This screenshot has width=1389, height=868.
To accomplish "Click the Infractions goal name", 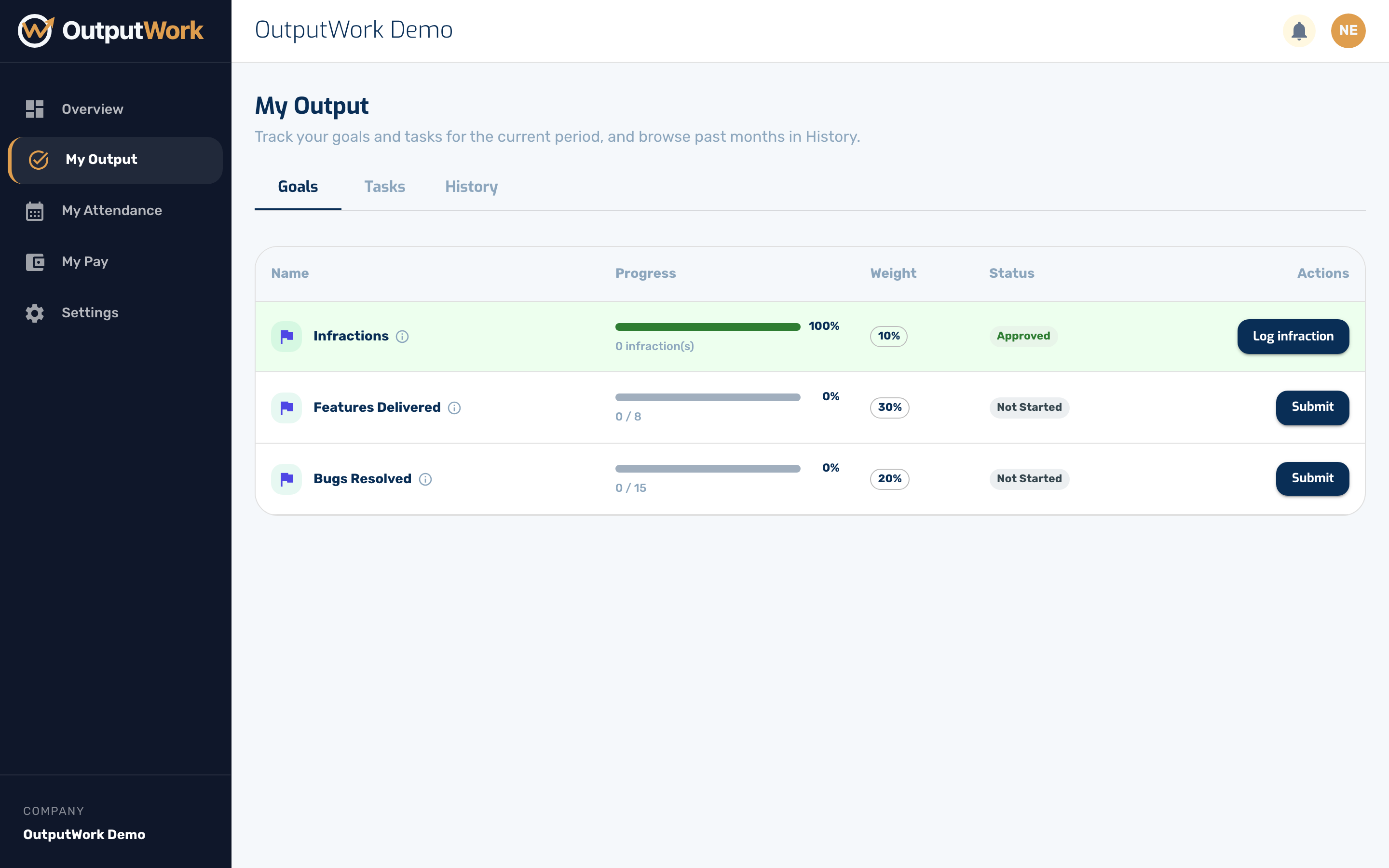I will (351, 337).
